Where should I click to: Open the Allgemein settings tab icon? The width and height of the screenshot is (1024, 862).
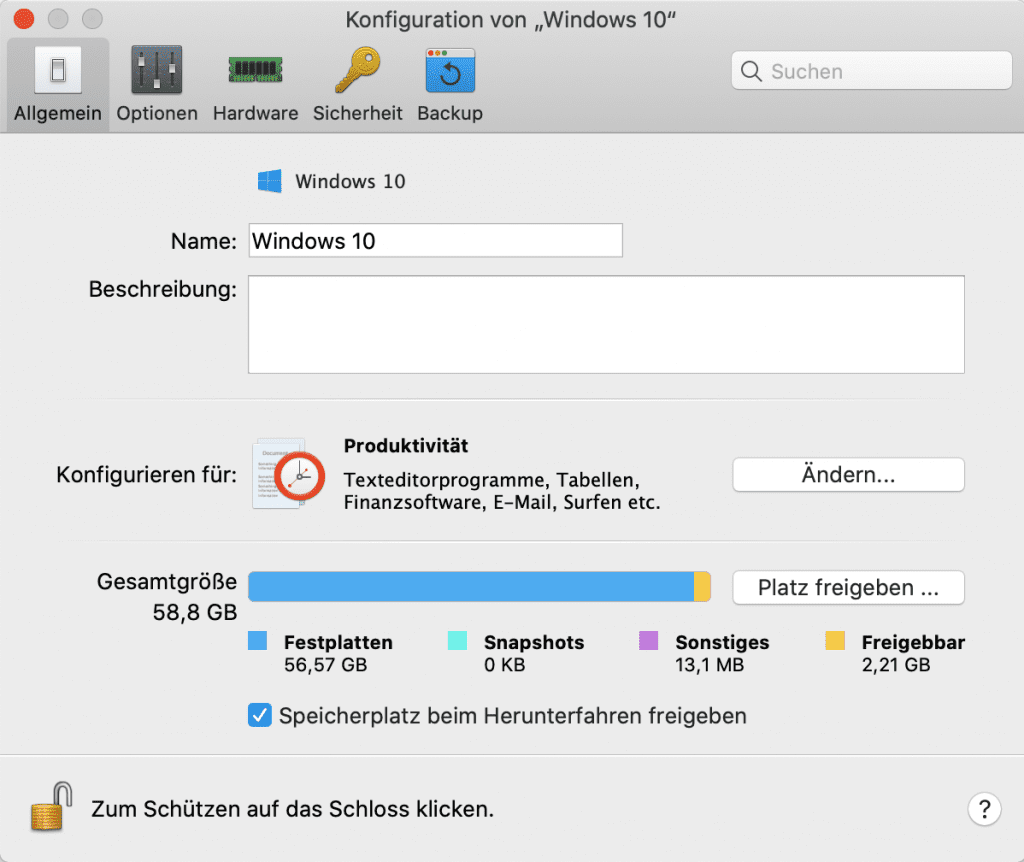(x=57, y=71)
